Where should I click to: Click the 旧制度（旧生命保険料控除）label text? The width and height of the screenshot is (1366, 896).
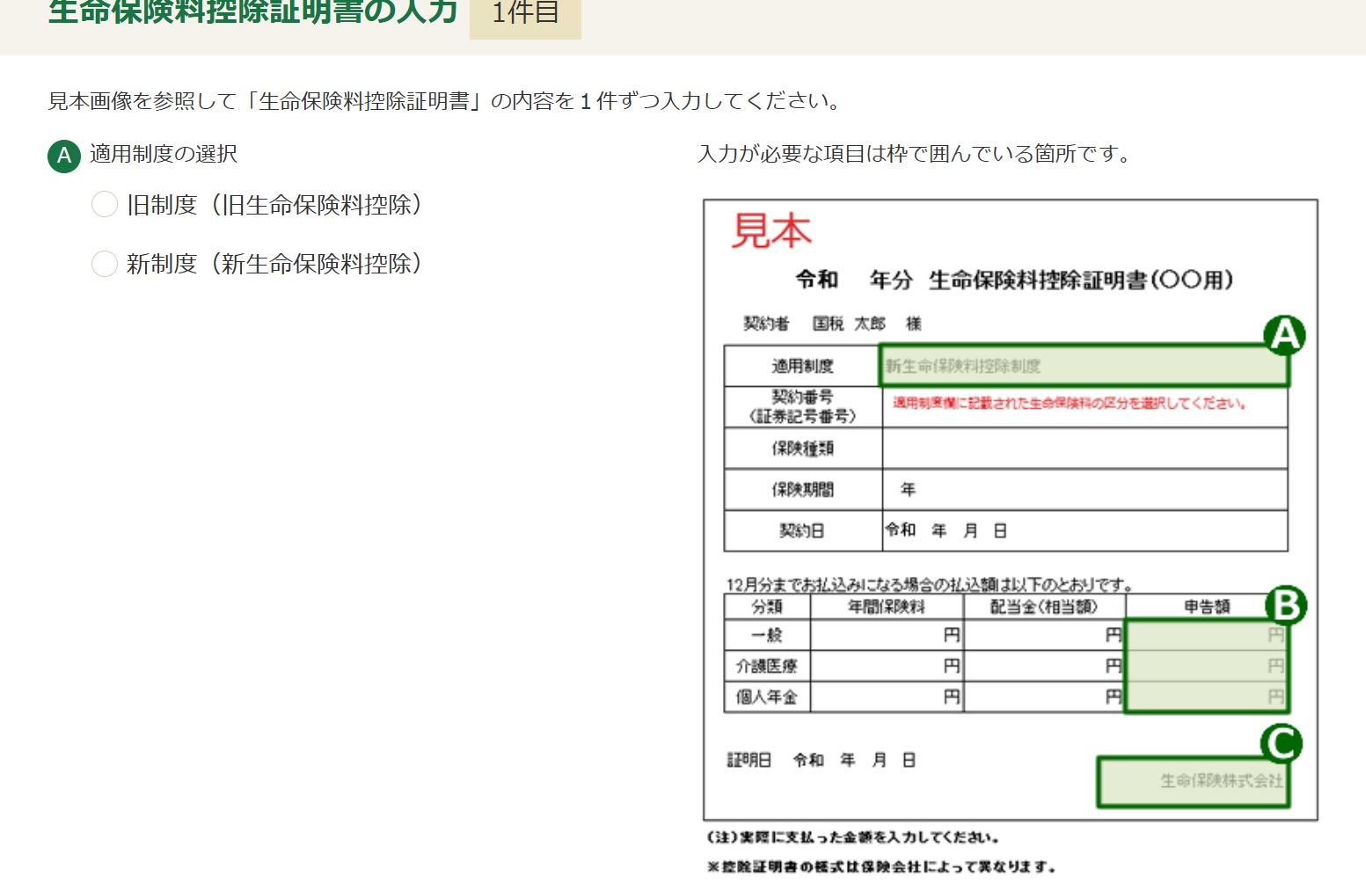click(274, 205)
